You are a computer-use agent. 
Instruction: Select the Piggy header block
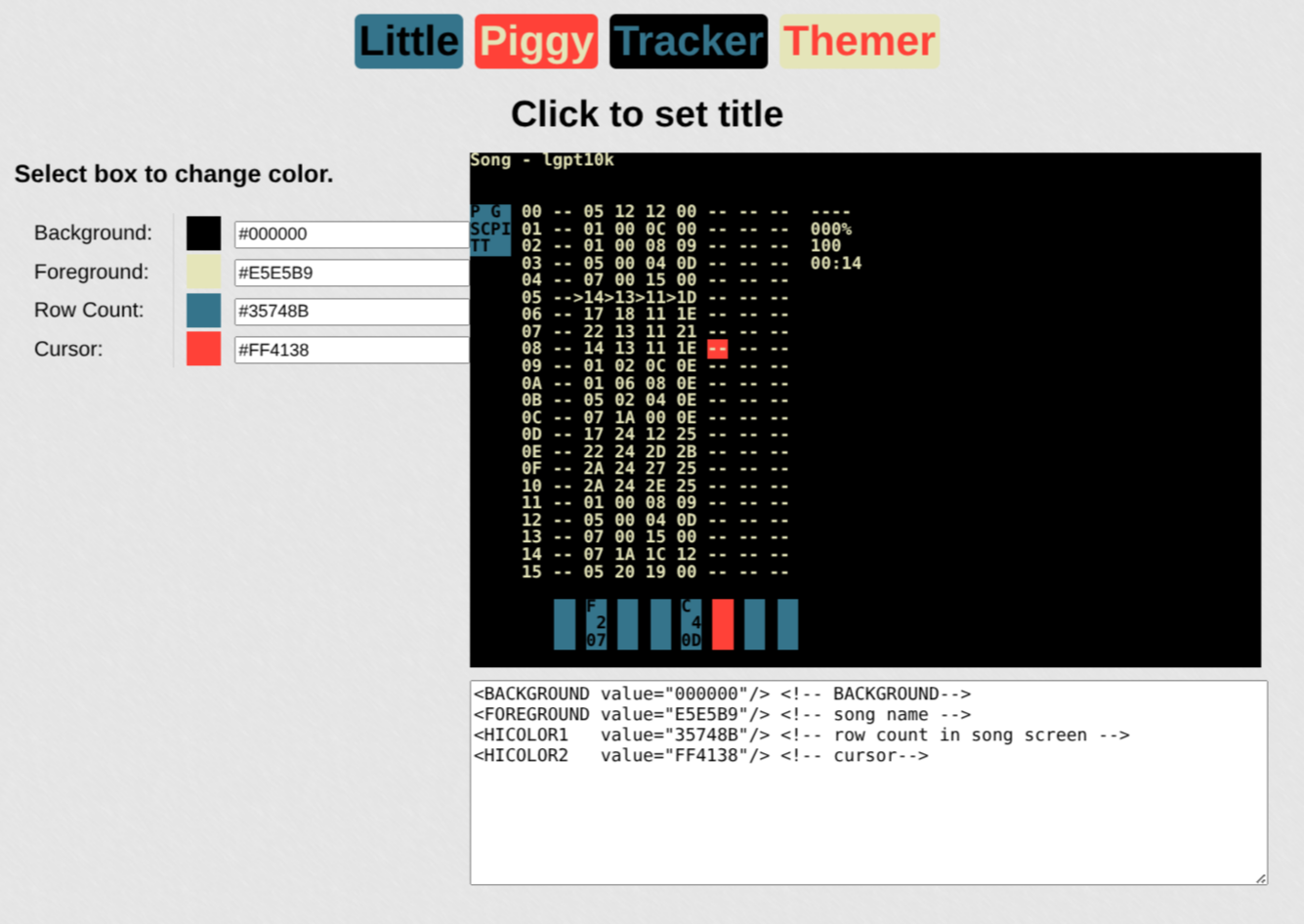[x=535, y=40]
